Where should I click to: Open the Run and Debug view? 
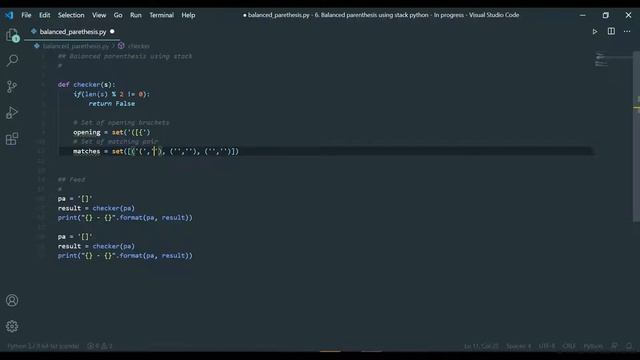(12, 113)
